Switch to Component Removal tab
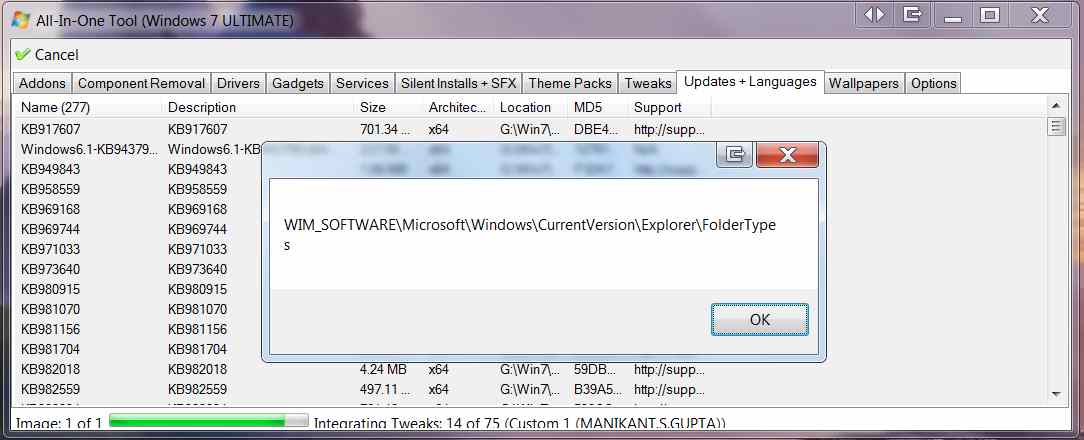Viewport: 1084px width, 440px height. 141,83
